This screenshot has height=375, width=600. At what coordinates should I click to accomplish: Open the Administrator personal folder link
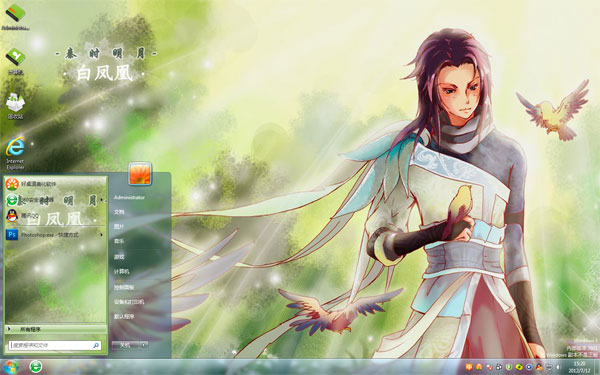point(129,197)
